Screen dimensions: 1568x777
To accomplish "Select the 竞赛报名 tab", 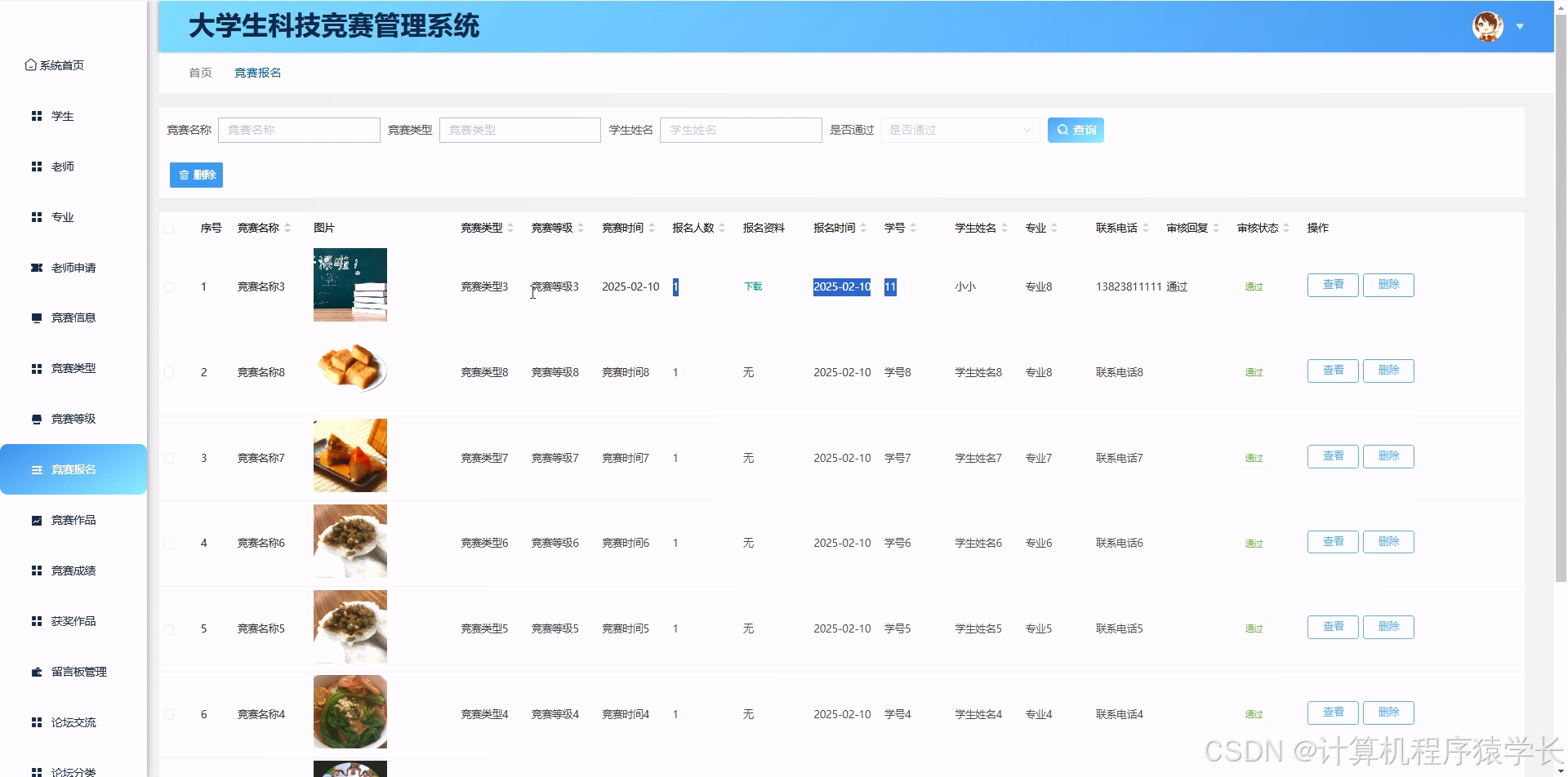I will pos(256,72).
